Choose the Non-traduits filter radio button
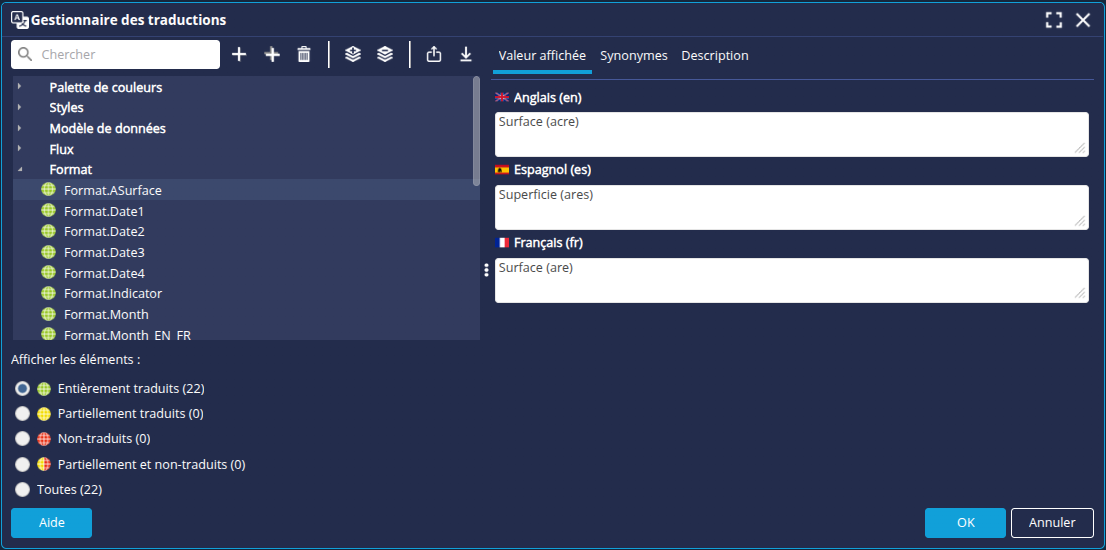This screenshot has width=1106, height=550. [22, 439]
